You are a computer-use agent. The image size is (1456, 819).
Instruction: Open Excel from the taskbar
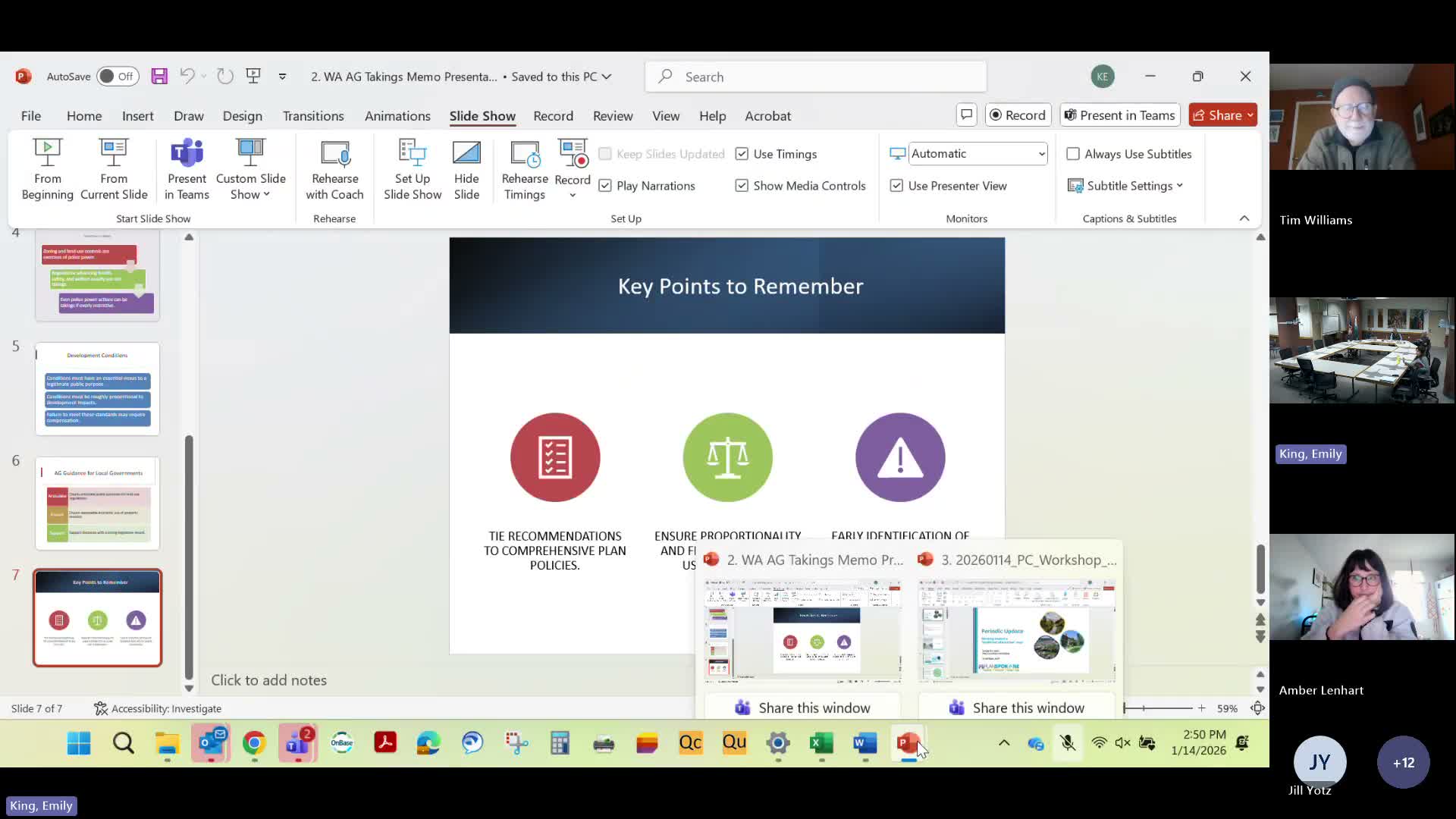point(821,743)
